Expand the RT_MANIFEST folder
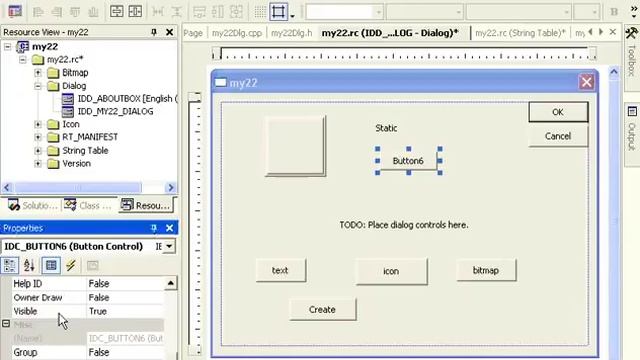The width and height of the screenshot is (640, 360). (38, 137)
